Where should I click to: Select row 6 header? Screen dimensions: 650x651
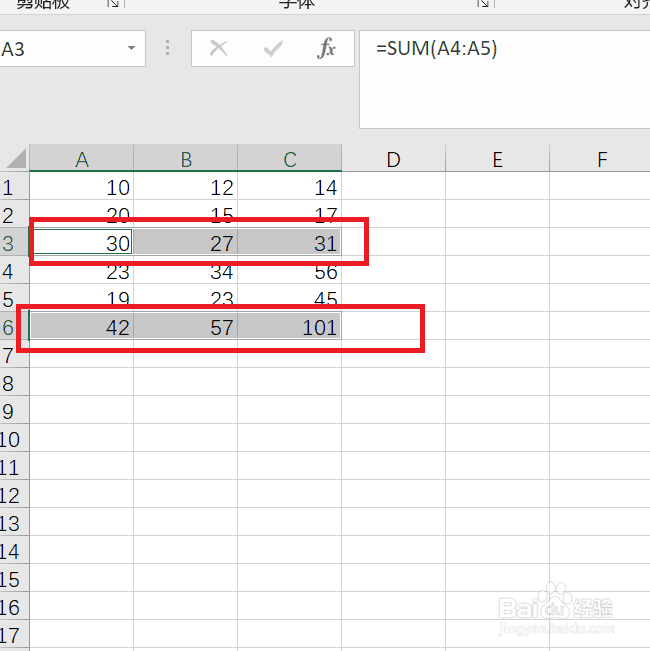point(14,326)
